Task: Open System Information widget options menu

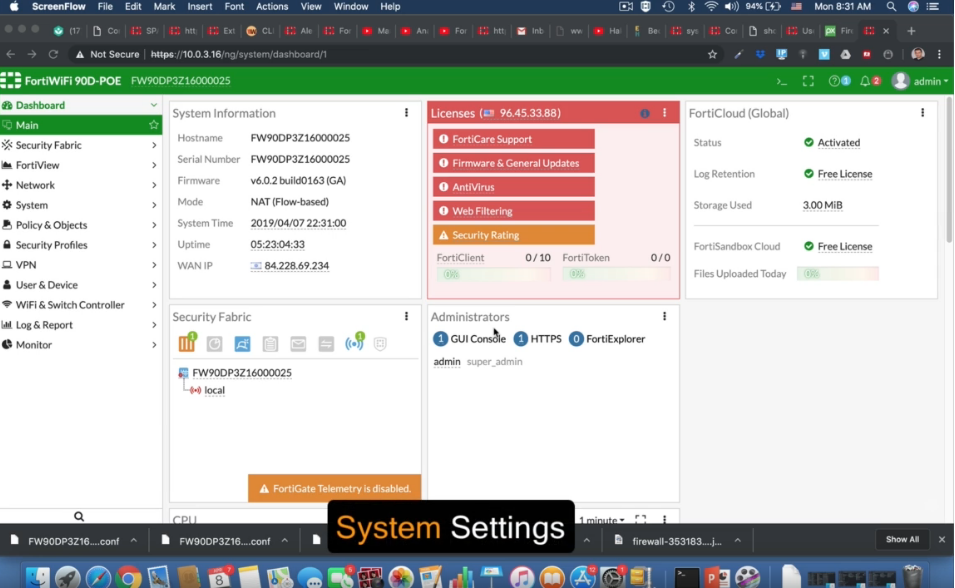Action: point(406,113)
